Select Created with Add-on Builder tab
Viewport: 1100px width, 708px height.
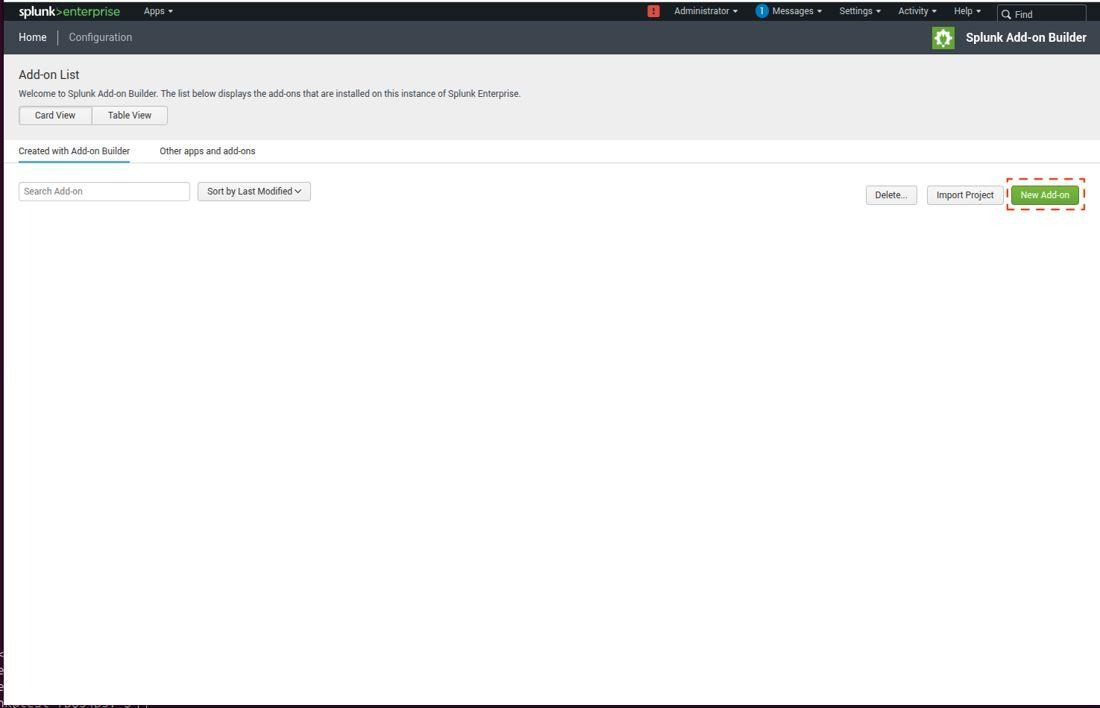coord(74,151)
